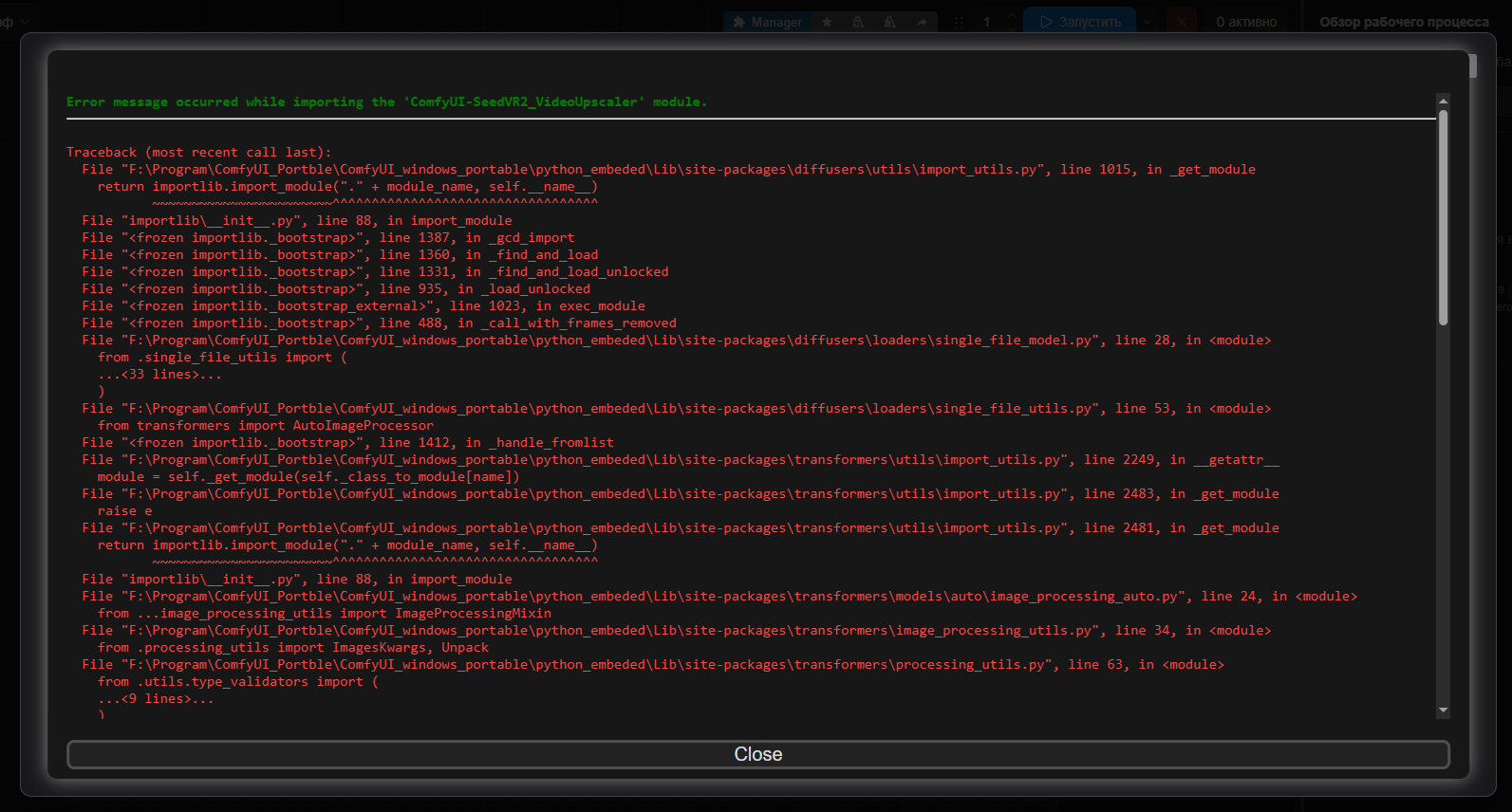Click 'import ImagesKwargs, Unpack' line
The height and width of the screenshot is (812, 1512).
[293, 647]
